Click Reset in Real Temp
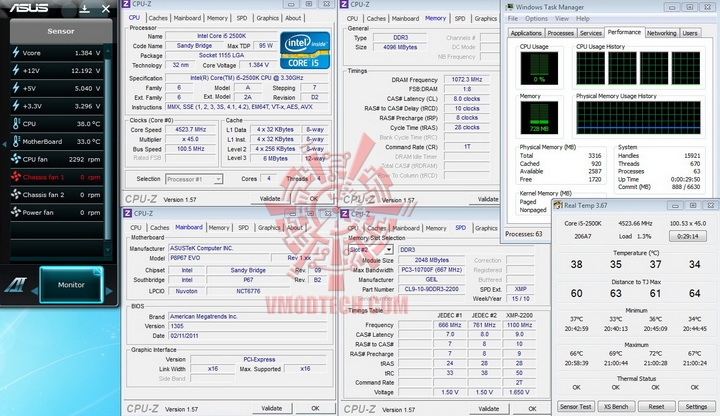The height and width of the screenshot is (416, 720). click(656, 406)
